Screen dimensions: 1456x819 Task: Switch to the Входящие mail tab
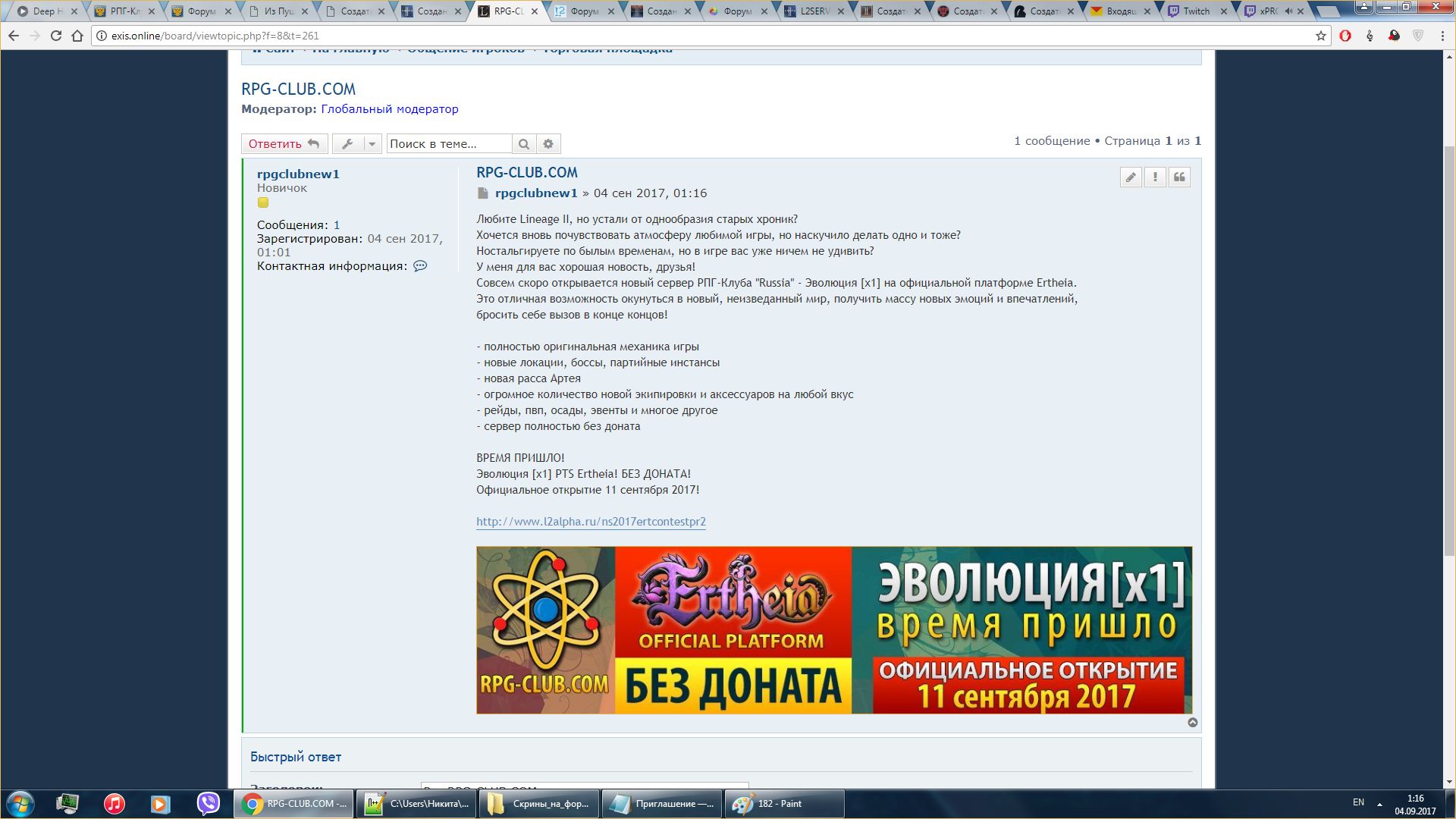point(1120,11)
